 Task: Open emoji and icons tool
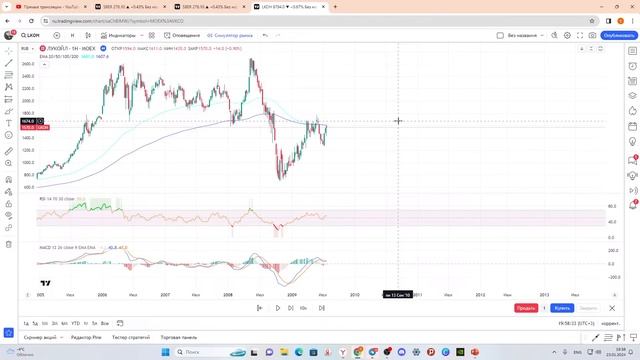pyautogui.click(x=9, y=135)
